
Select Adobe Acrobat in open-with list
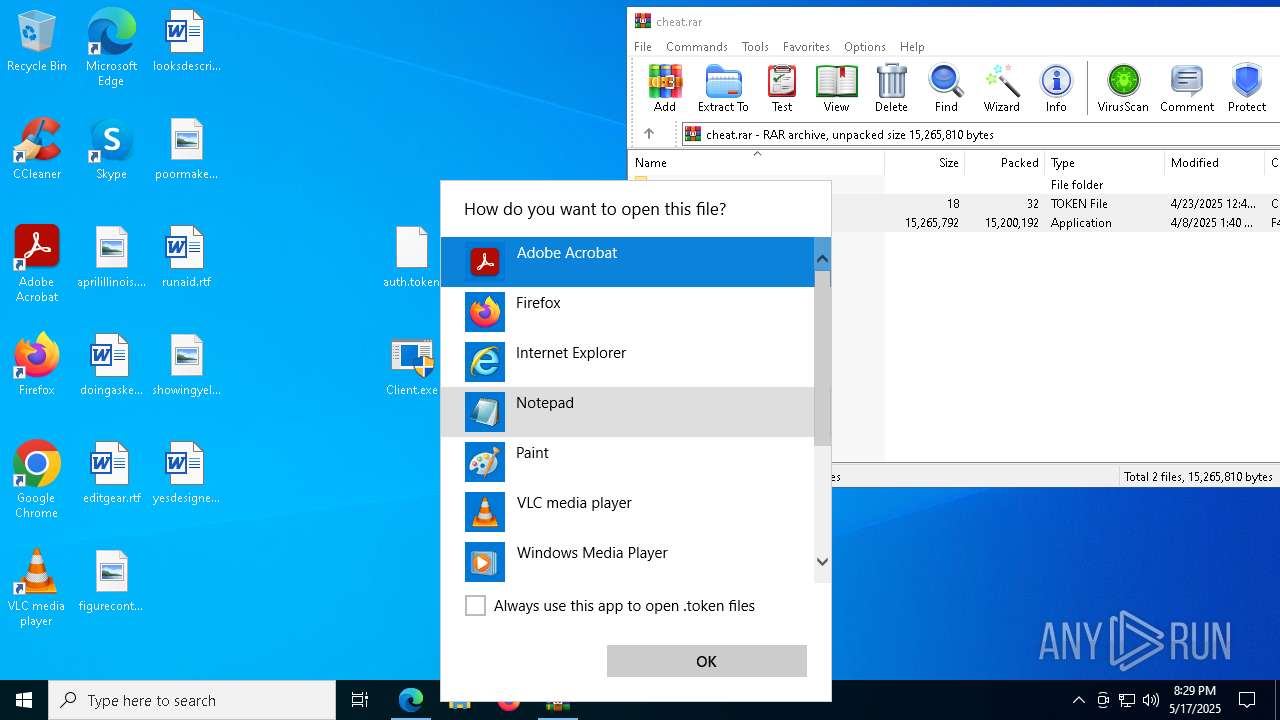pos(627,262)
